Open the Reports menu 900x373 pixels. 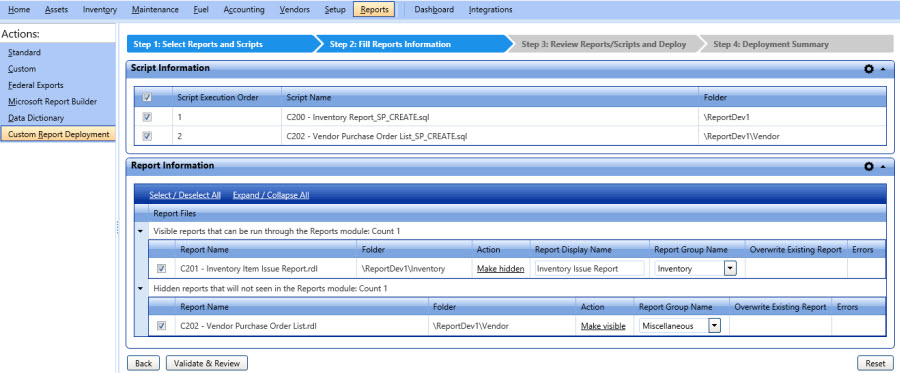374,10
